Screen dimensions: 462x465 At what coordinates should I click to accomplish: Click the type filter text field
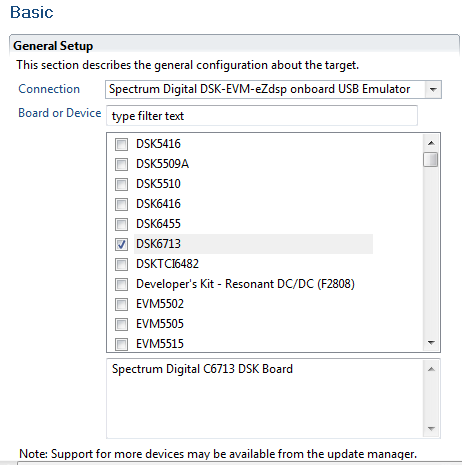tap(262, 116)
